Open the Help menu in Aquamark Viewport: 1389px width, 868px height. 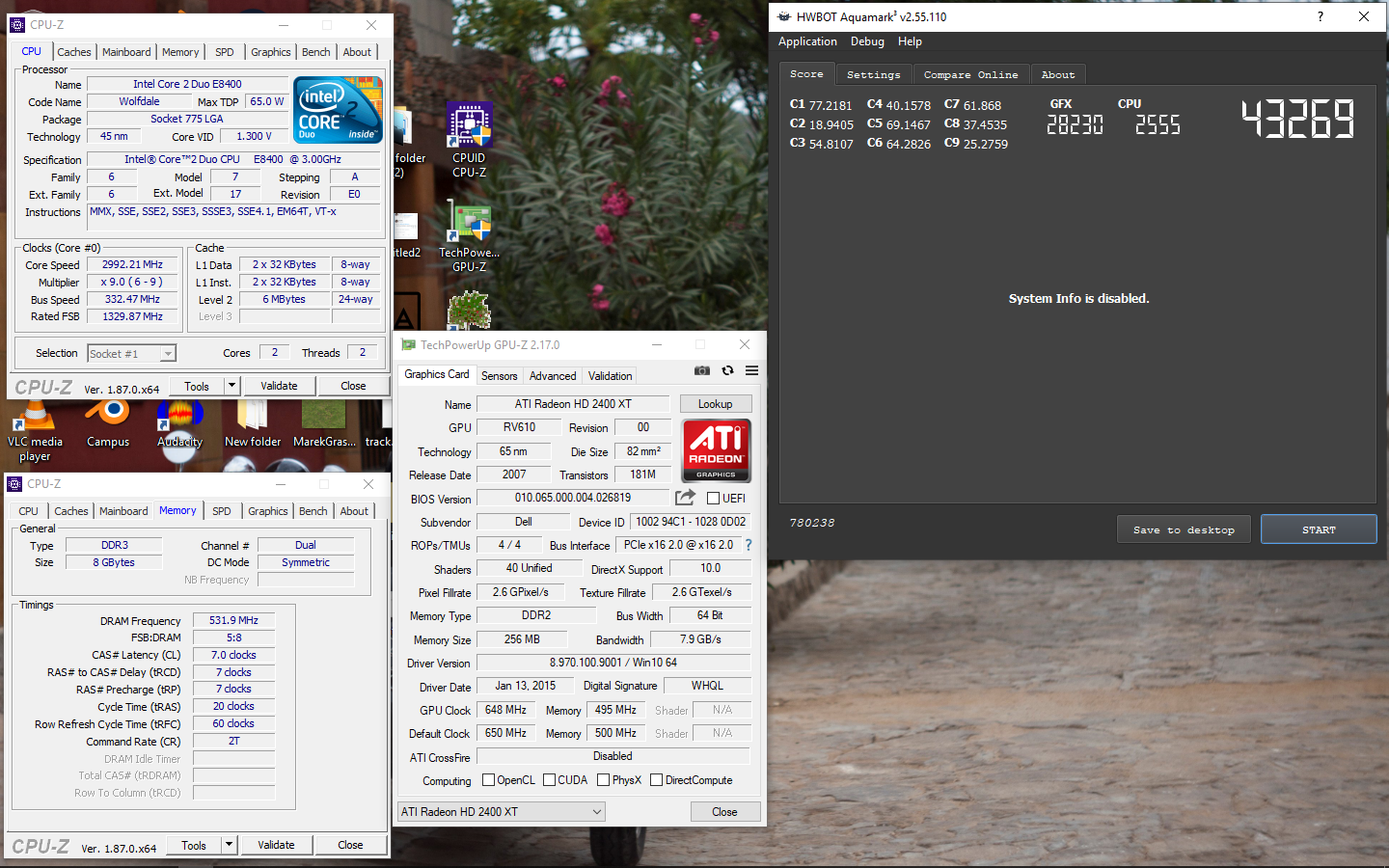(x=910, y=41)
